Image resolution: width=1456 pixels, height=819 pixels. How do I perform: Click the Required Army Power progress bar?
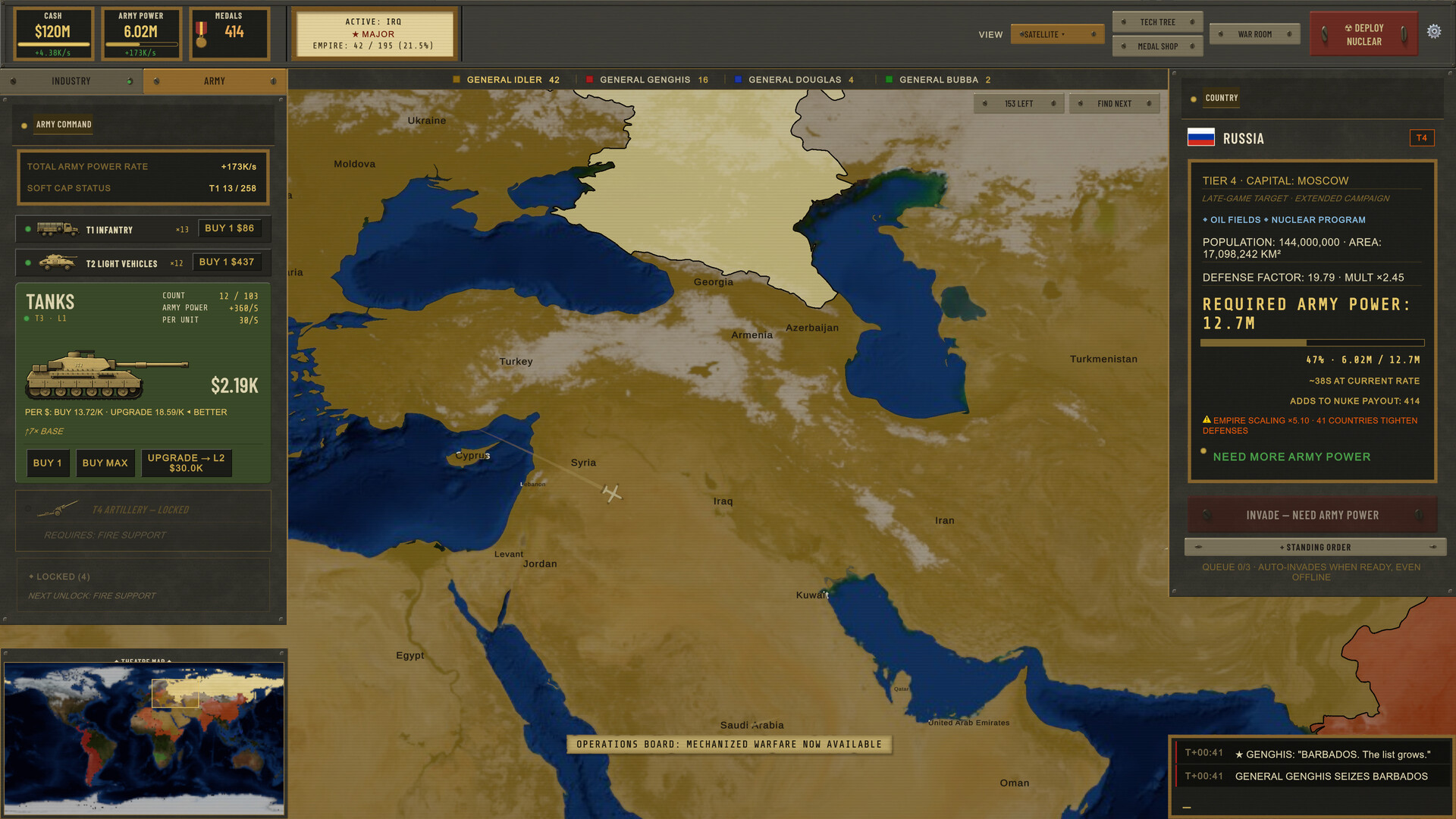pyautogui.click(x=1312, y=343)
